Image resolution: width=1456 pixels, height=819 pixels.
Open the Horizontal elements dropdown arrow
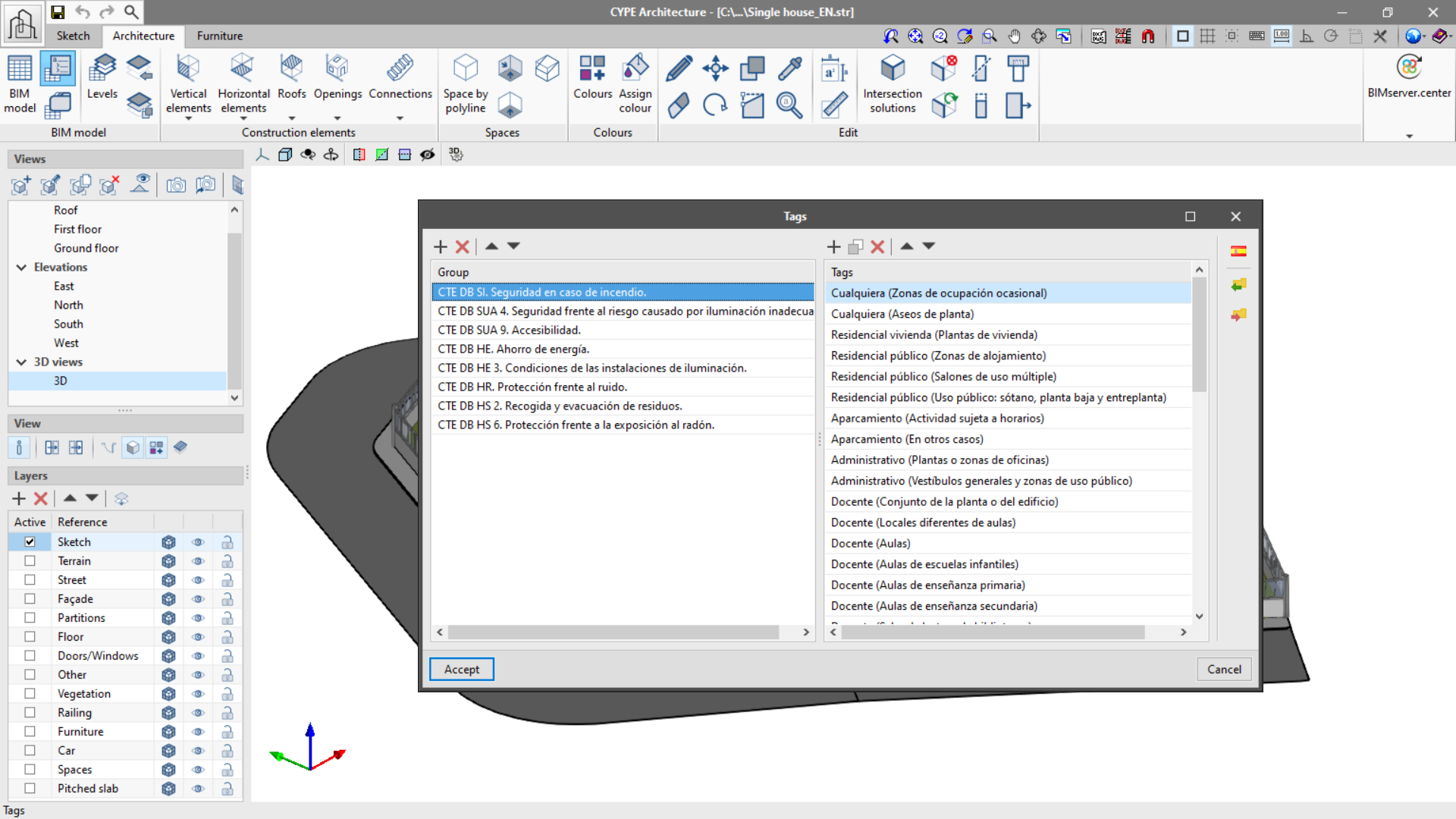[243, 118]
